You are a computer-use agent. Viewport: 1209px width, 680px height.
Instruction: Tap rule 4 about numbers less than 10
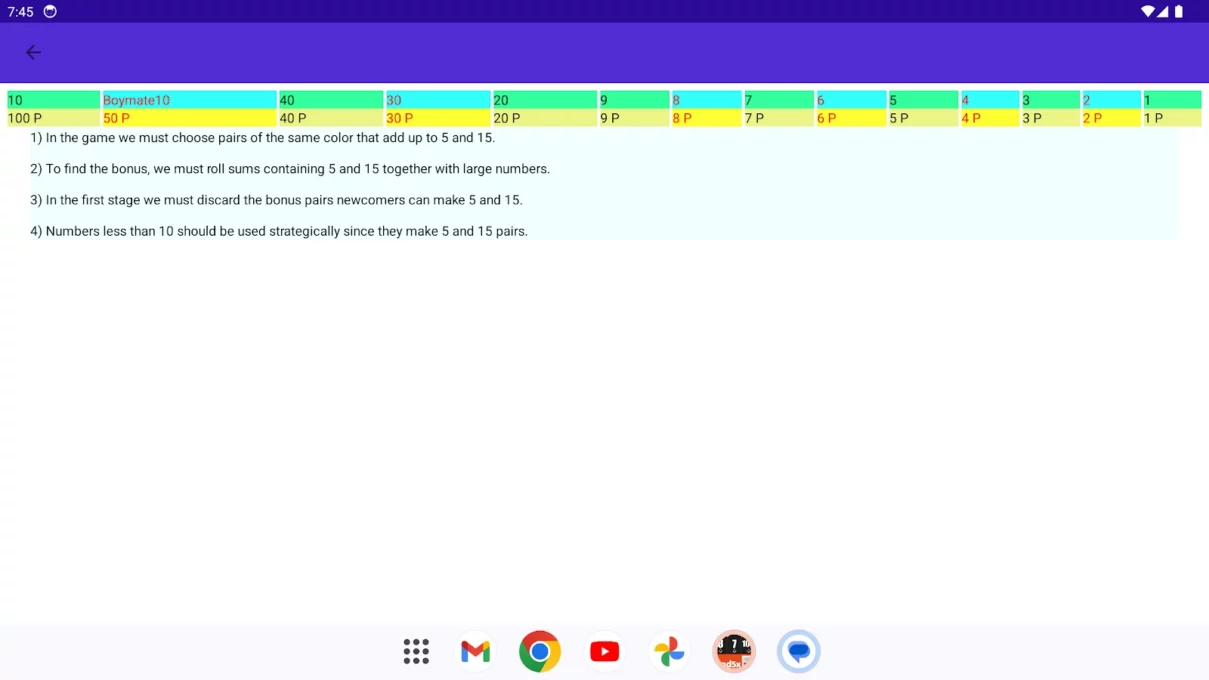[x=279, y=231]
